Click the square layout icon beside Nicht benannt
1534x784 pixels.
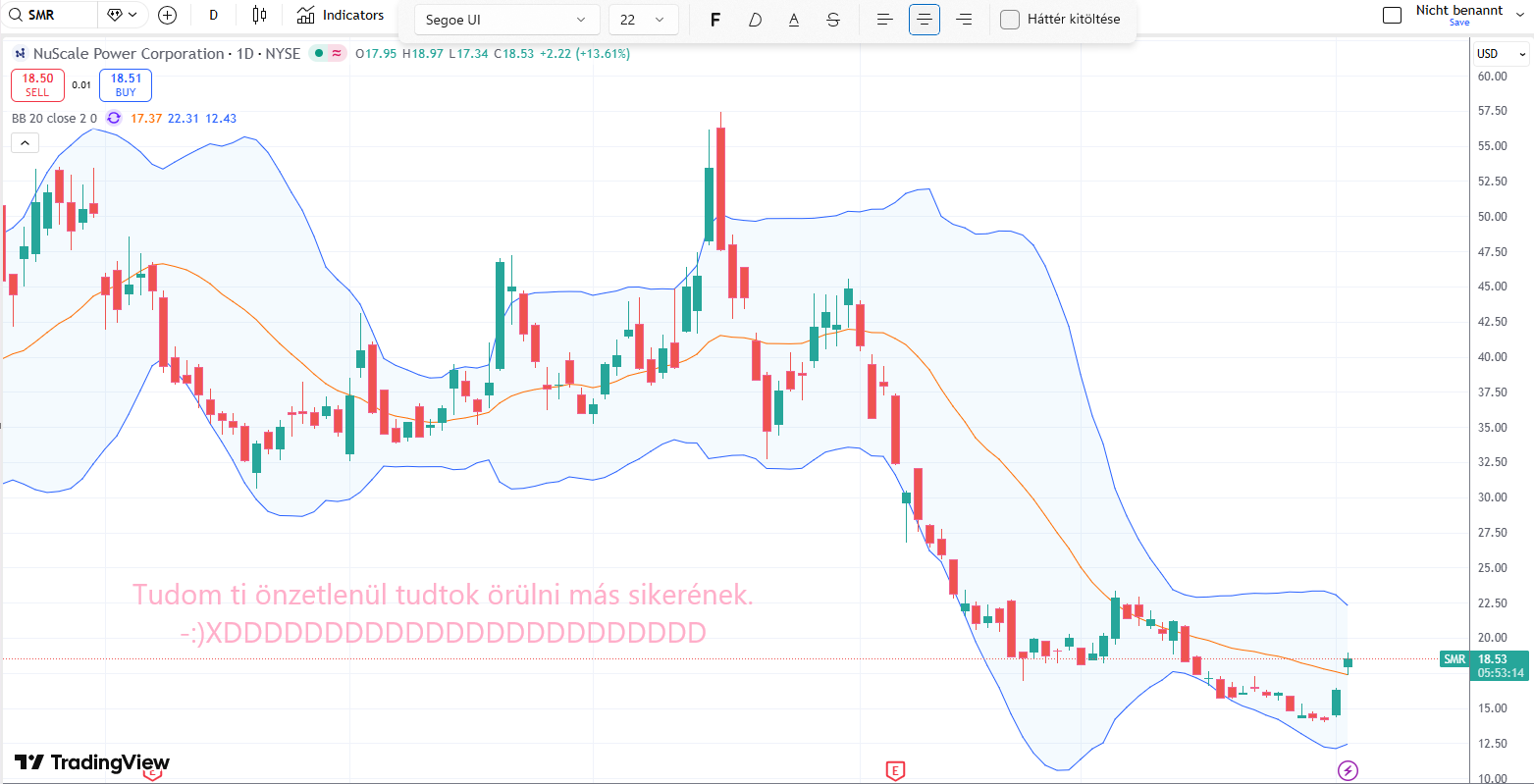click(x=1392, y=15)
